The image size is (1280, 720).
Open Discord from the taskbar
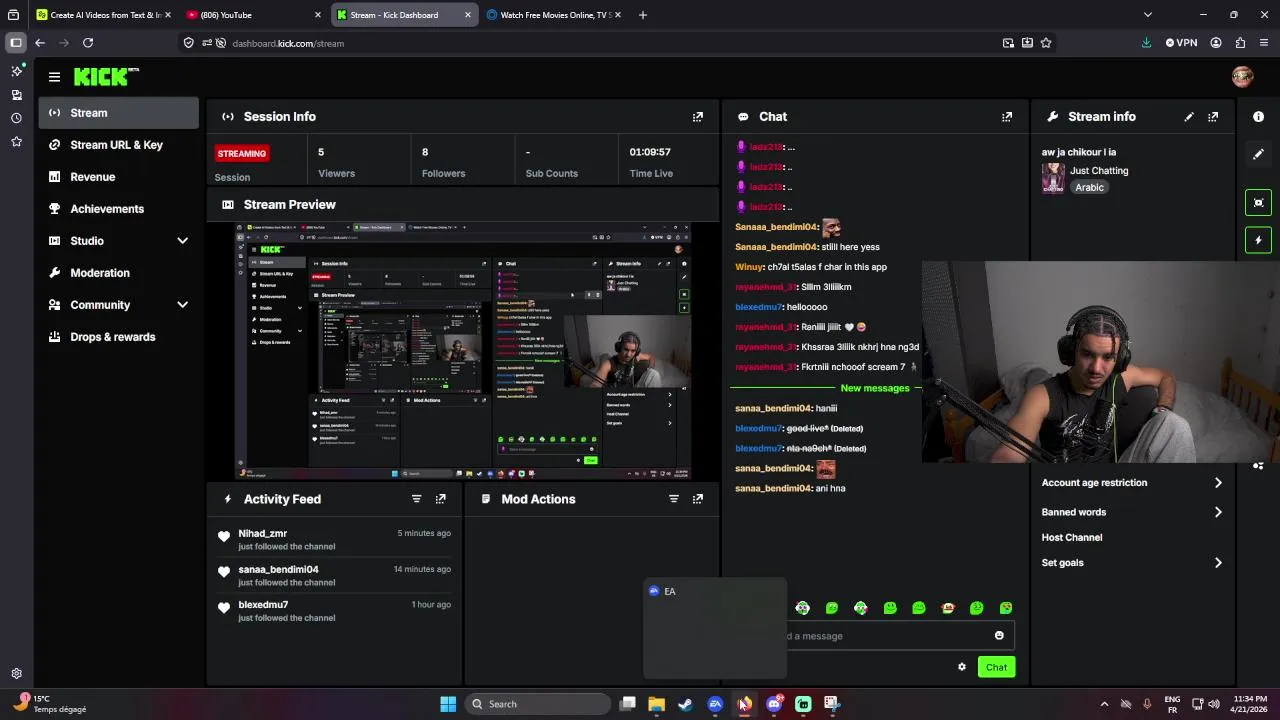[774, 704]
